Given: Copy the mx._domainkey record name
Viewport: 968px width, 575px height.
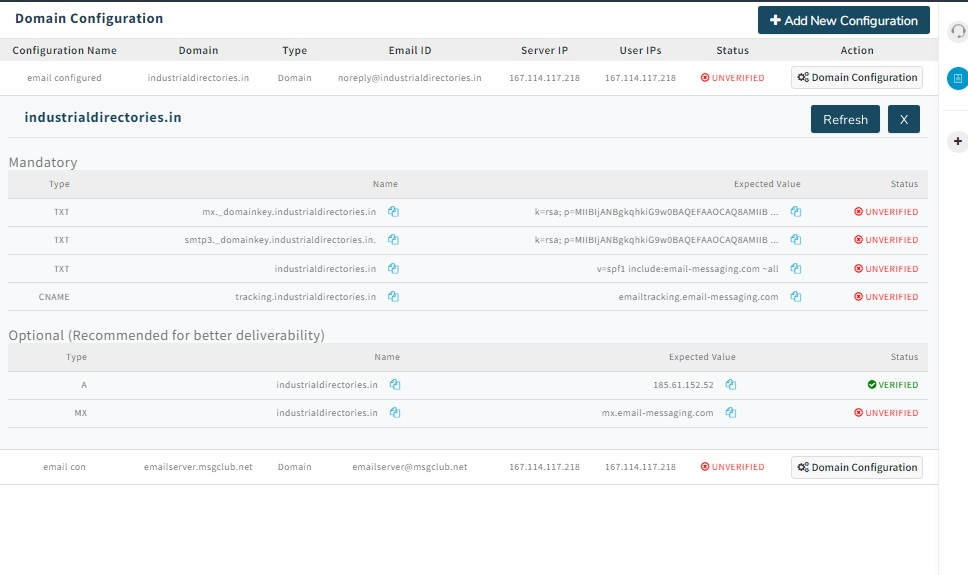Looking at the screenshot, I should tap(393, 212).
